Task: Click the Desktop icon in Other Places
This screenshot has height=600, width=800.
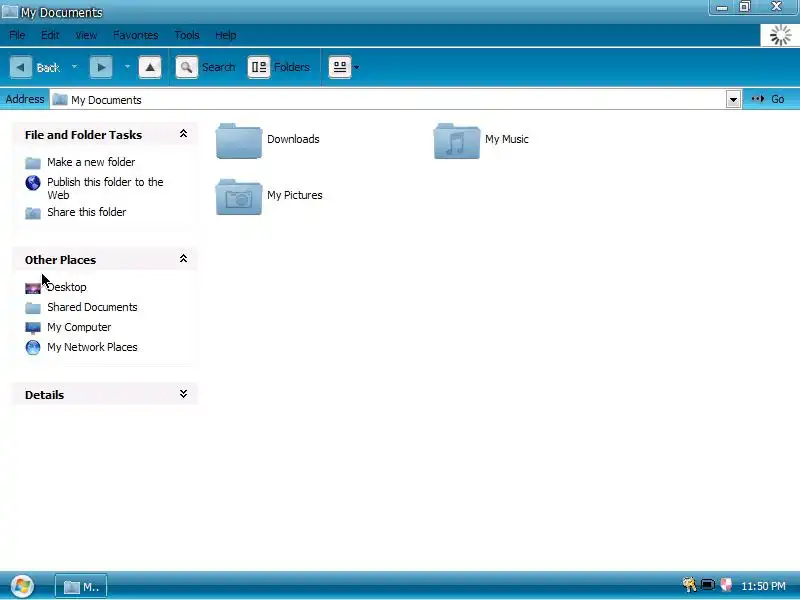Action: click(33, 288)
